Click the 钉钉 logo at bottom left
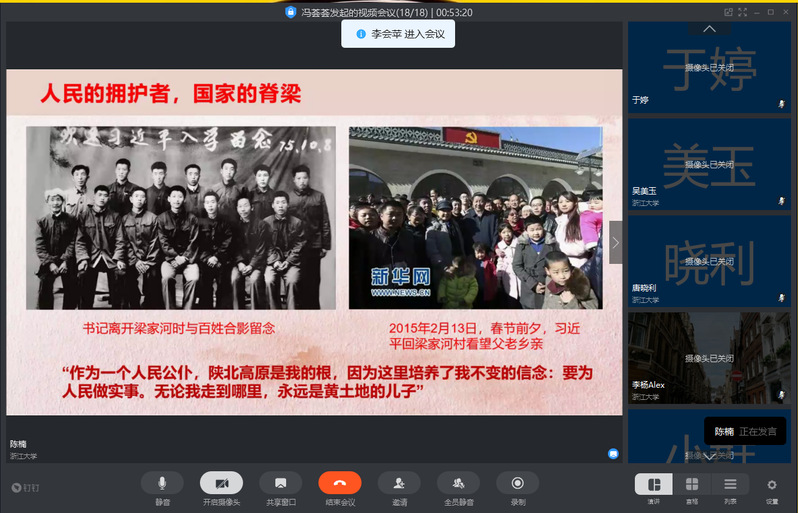This screenshot has height=513, width=798. click(x=25, y=488)
